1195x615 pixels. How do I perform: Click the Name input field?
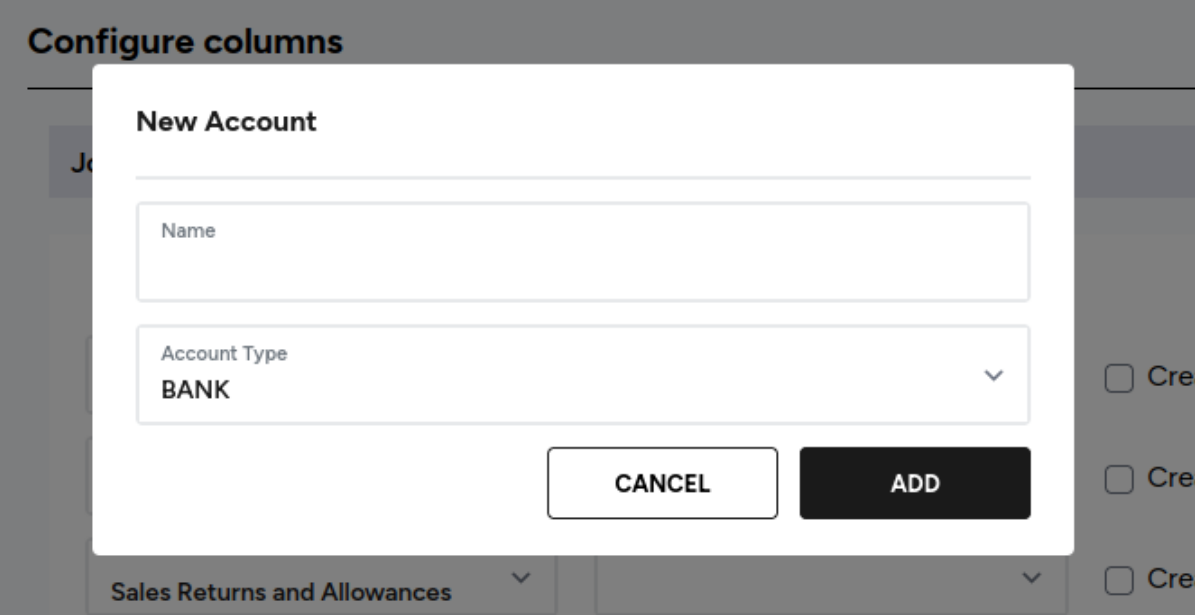pyautogui.click(x=583, y=252)
